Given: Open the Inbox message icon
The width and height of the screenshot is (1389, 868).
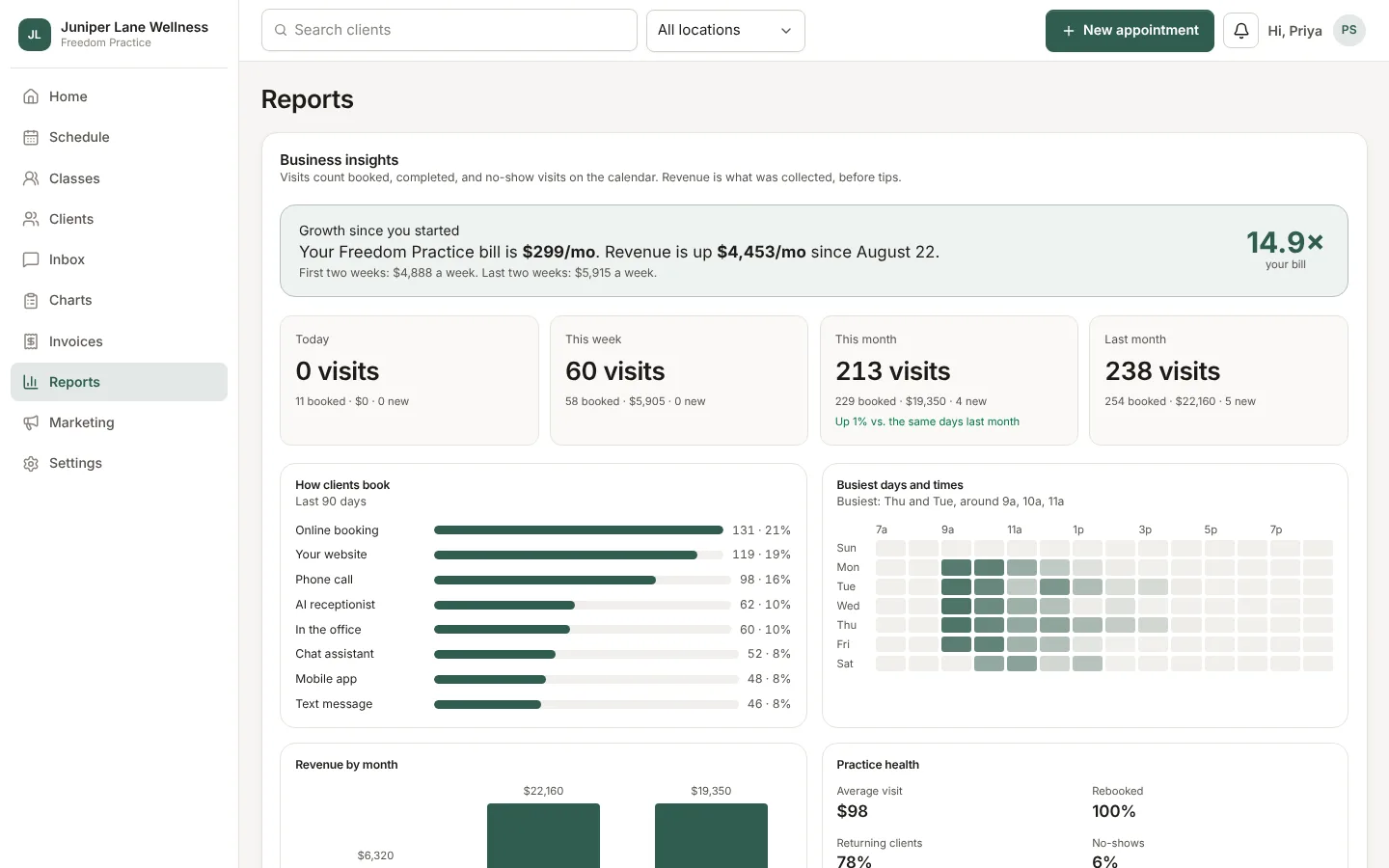Looking at the screenshot, I should pos(31,259).
